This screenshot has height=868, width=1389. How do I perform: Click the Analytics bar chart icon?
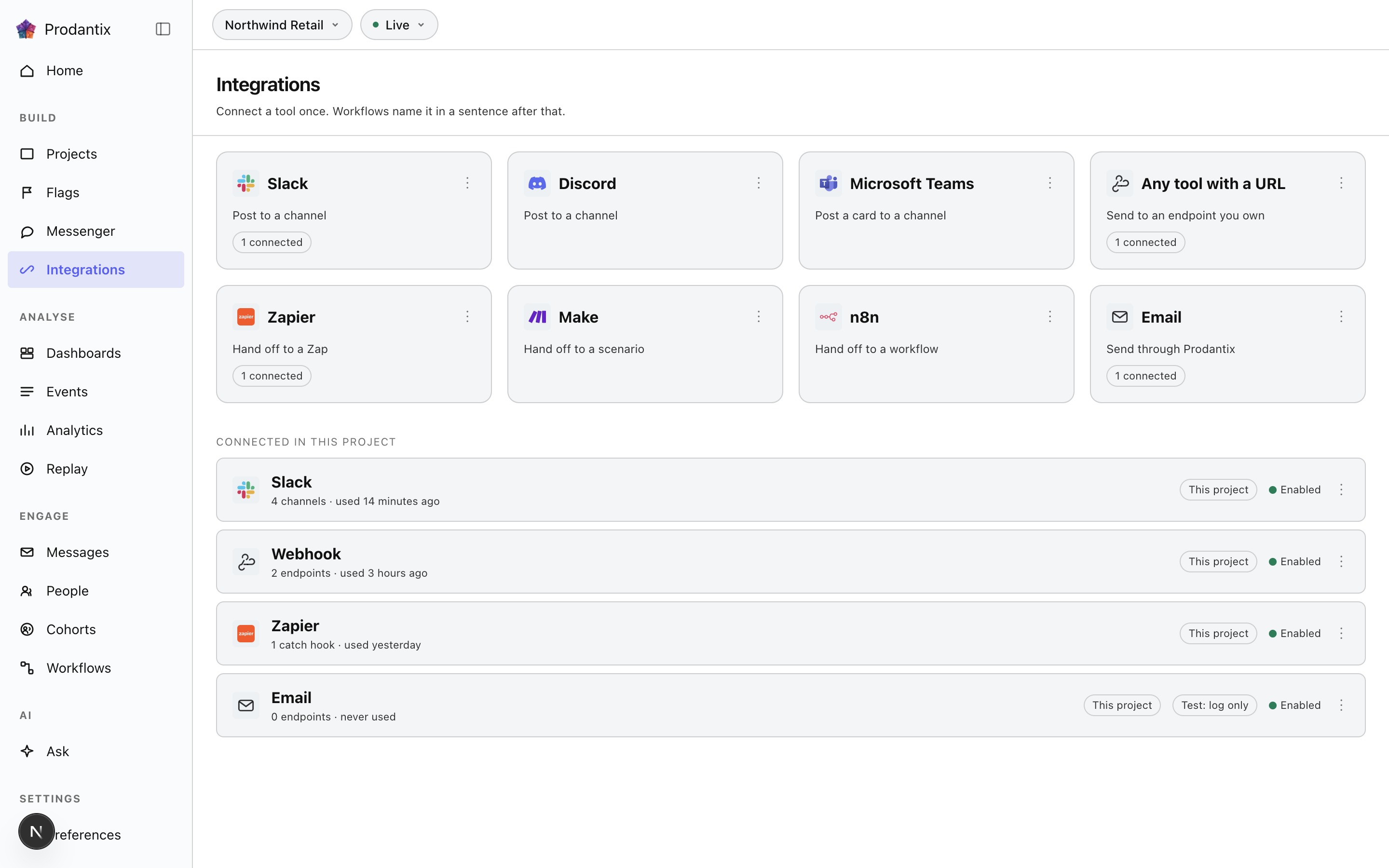click(x=27, y=430)
